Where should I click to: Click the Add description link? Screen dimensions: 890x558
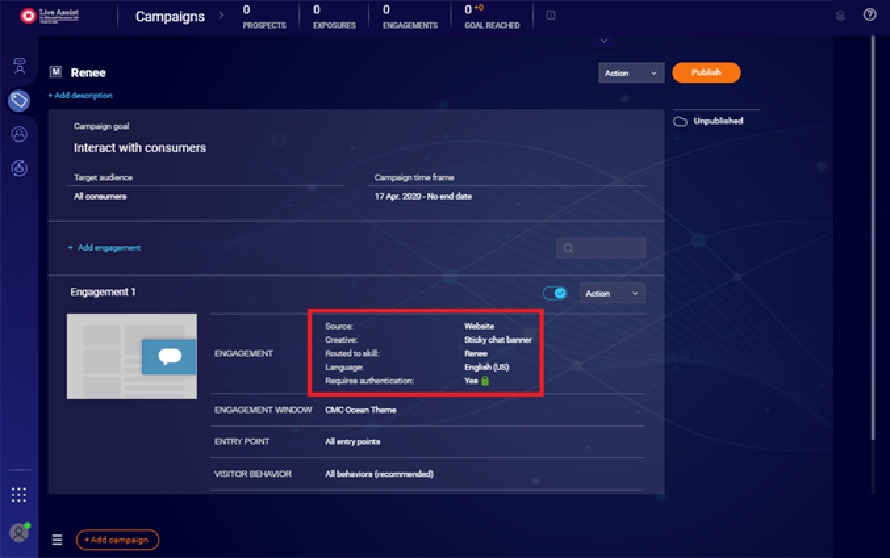(80, 95)
